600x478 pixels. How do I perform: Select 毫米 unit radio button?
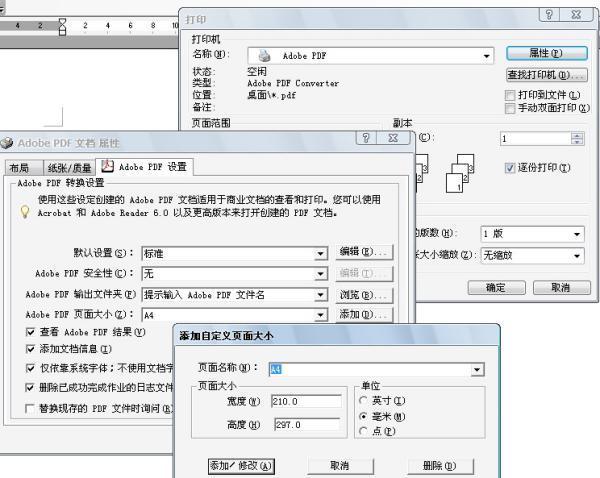364,416
